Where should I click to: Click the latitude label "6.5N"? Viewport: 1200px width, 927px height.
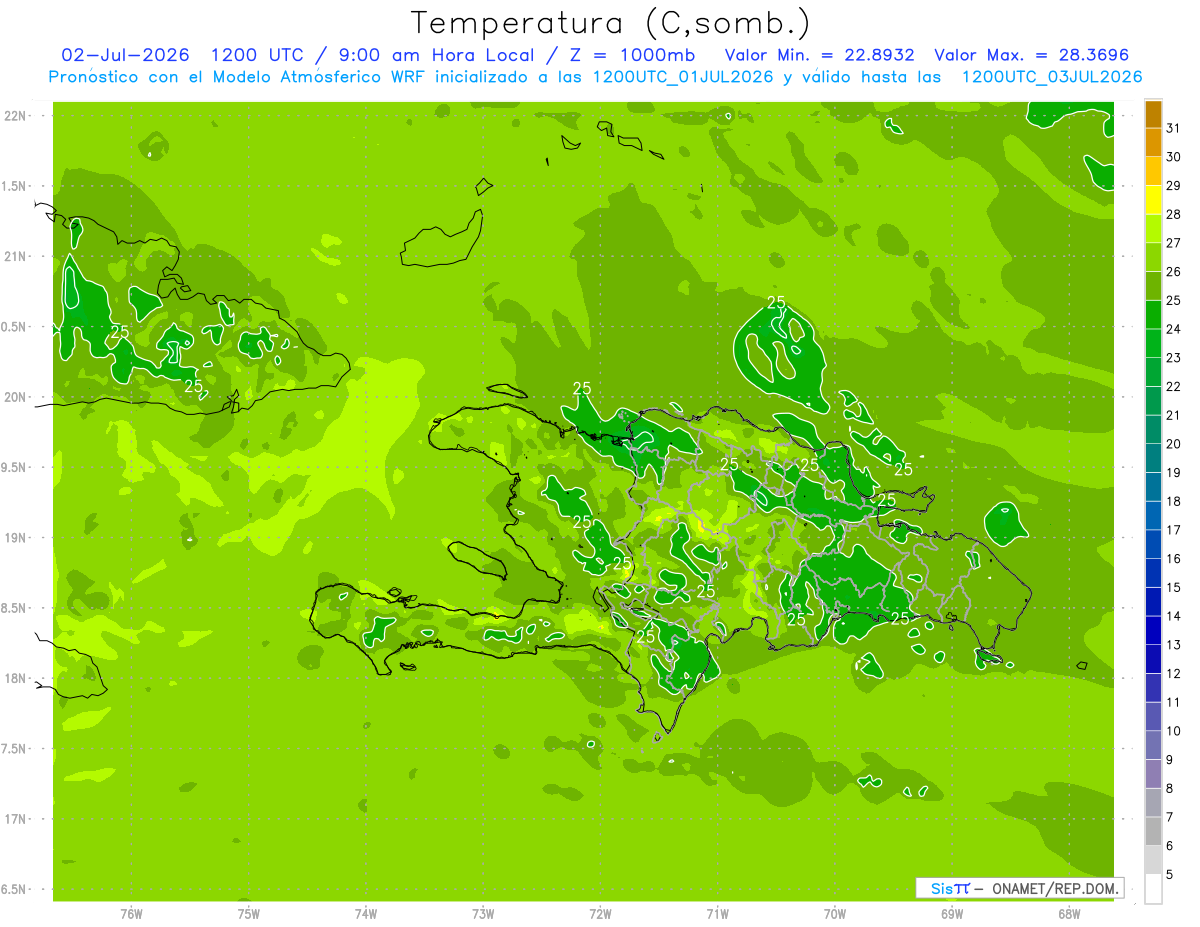[15, 889]
